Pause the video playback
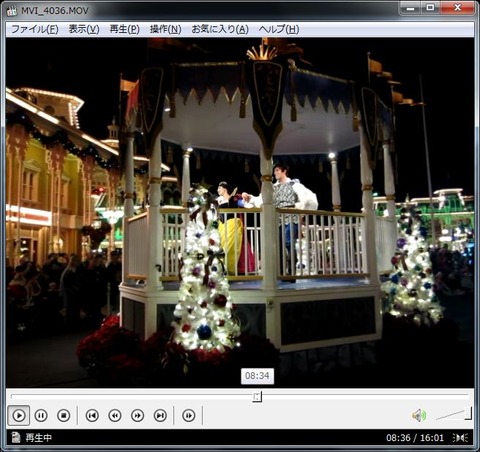Screen dimensions: 480x452 click(x=41, y=416)
